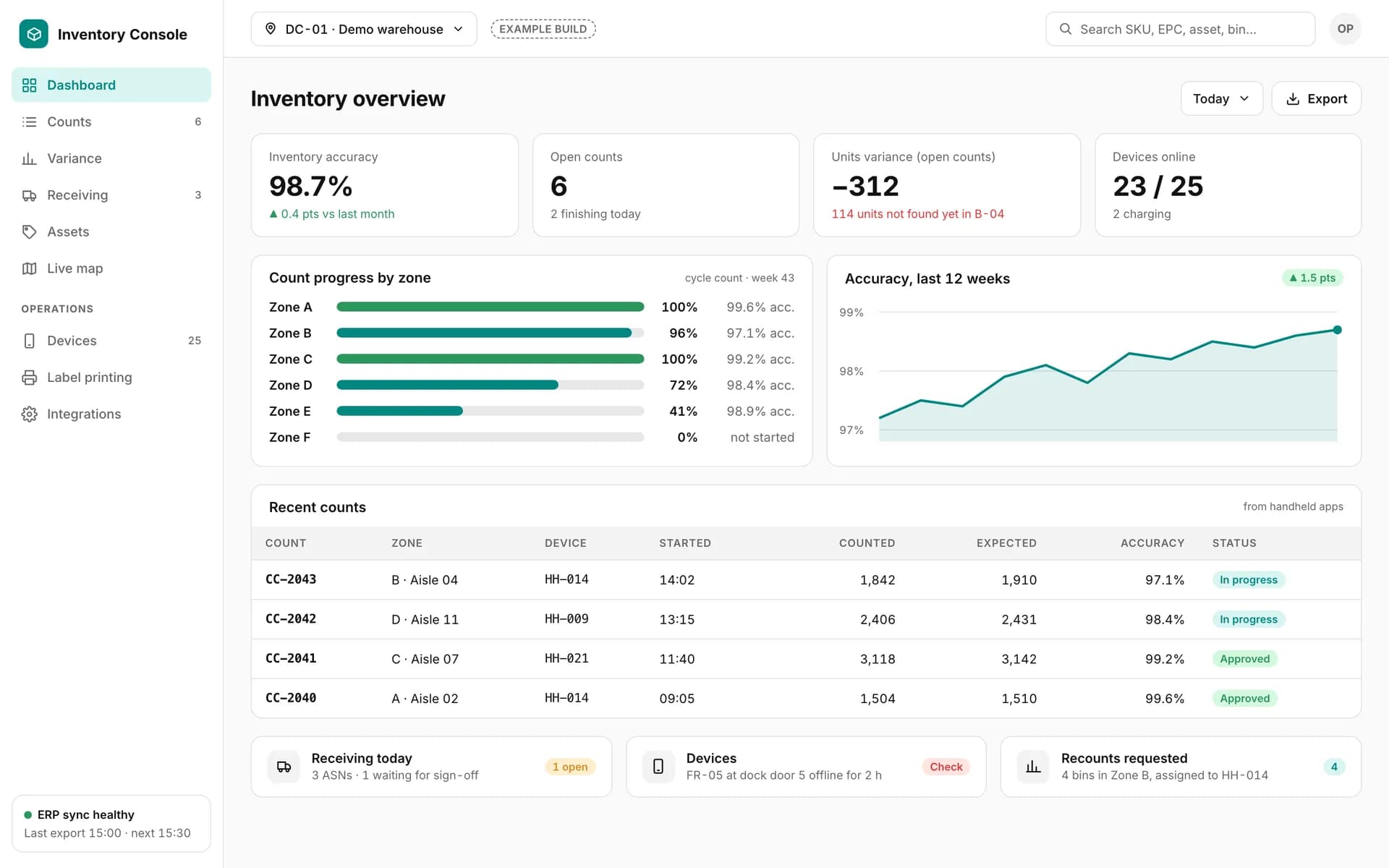Click the phone icon in Devices bottom card
Image resolution: width=1389 pixels, height=868 pixels.
(x=658, y=767)
